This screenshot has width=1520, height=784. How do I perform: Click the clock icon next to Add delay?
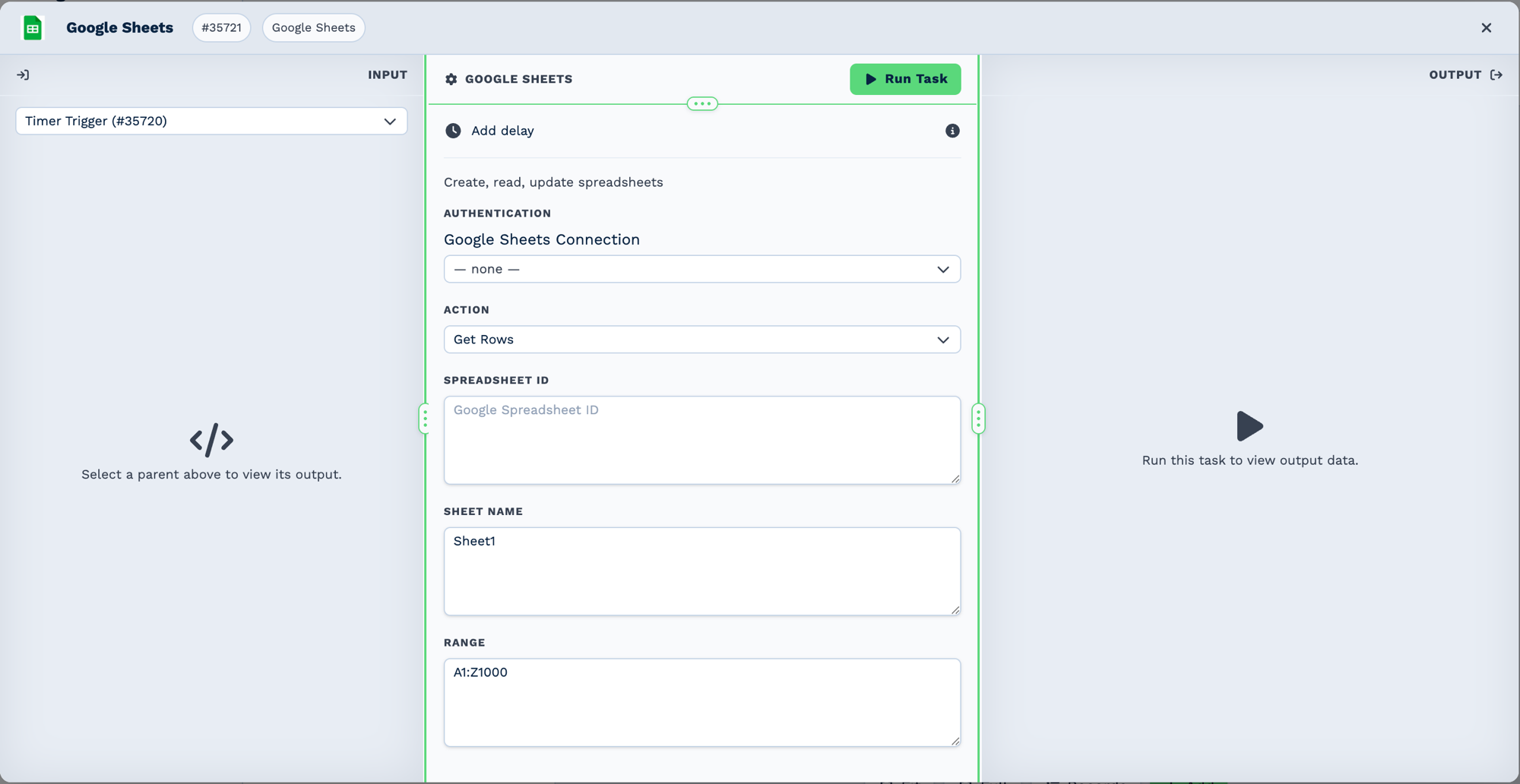(x=453, y=131)
